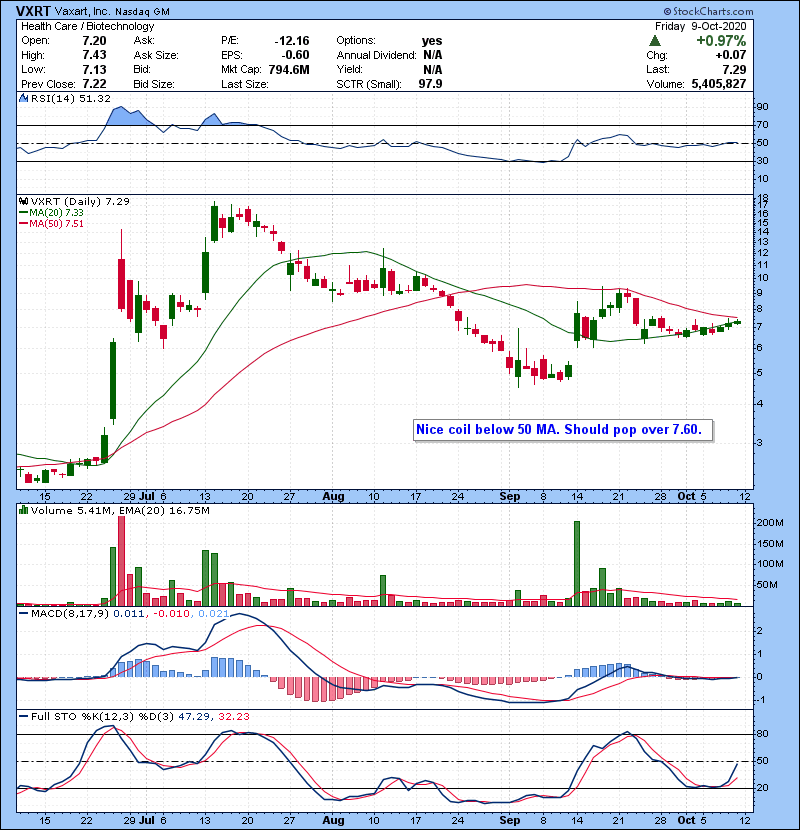
Task: Click the Annual Dividend N/A value
Action: 433,55
